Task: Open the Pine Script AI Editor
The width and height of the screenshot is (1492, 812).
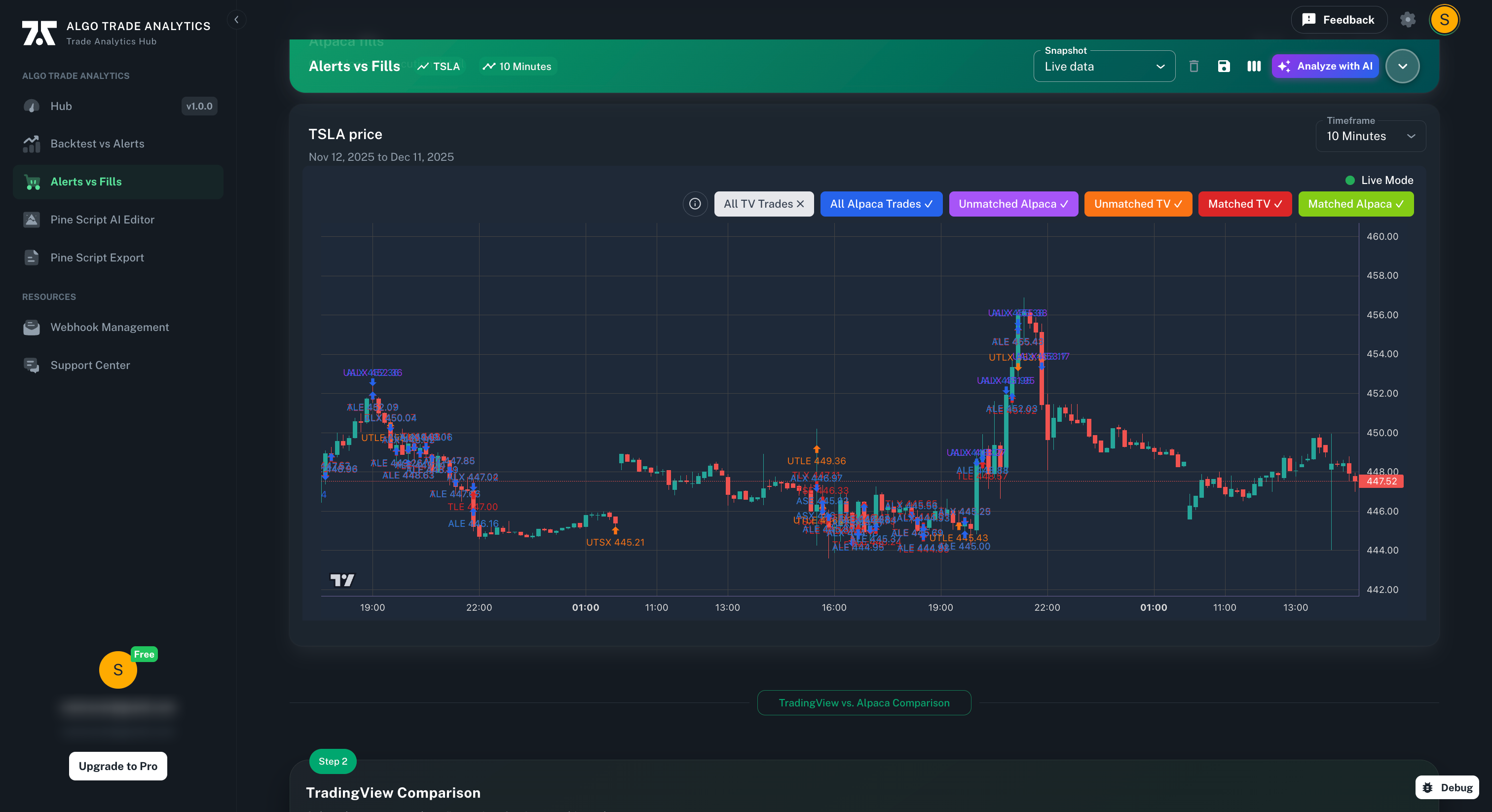Action: (x=102, y=220)
